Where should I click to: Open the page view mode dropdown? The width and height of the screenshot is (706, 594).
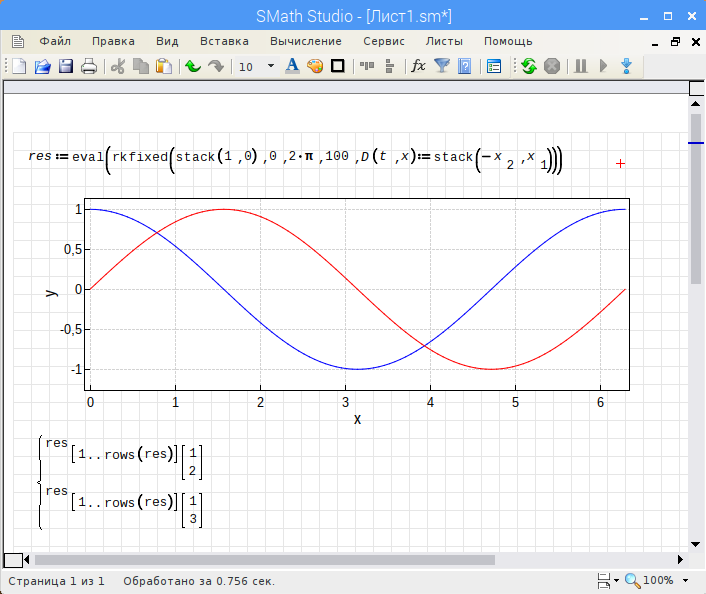[x=604, y=580]
